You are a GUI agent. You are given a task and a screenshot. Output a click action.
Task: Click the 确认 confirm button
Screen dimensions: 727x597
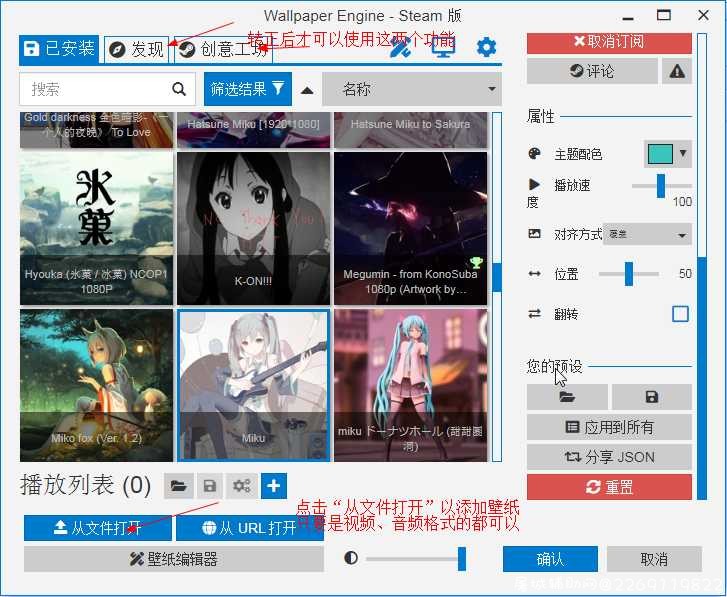click(550, 559)
